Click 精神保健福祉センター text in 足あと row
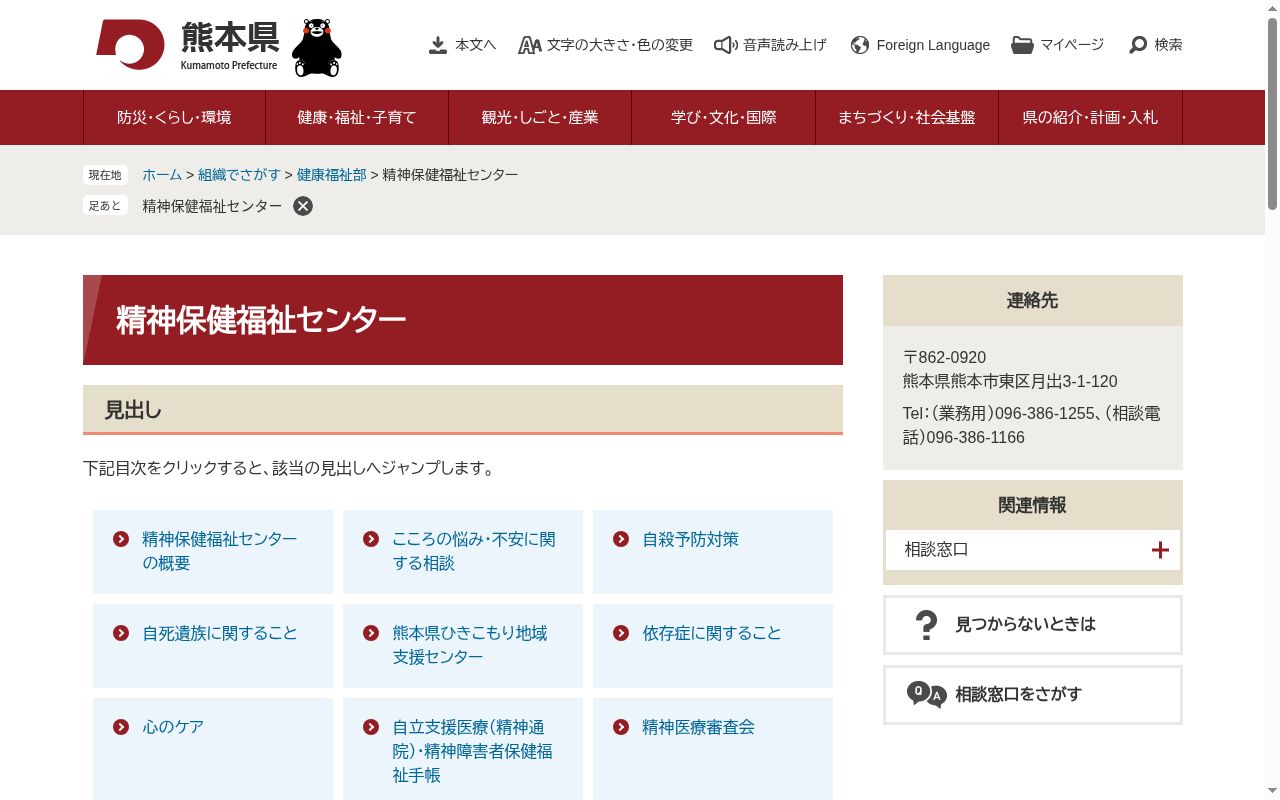Viewport: 1280px width, 800px height. click(x=212, y=206)
